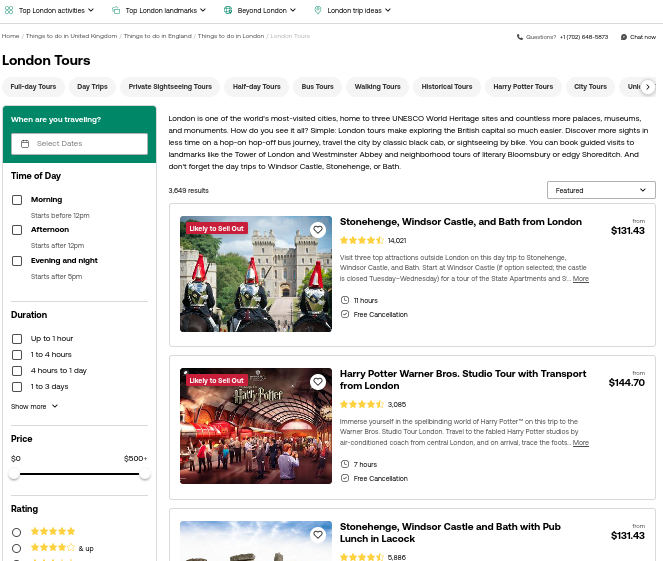Check the Evening and night filter
Screen dimensions: 663x561
[17, 261]
